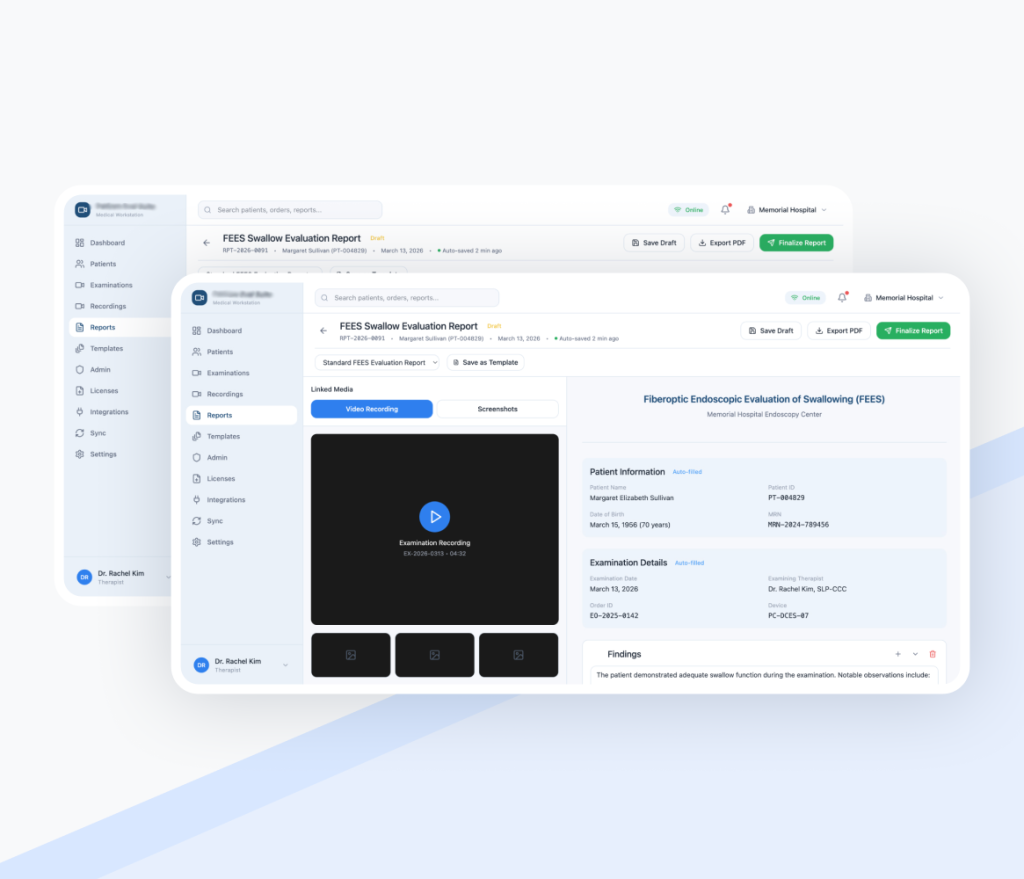The image size is (1024, 879).
Task: Click back arrow beside front report title
Action: pyautogui.click(x=323, y=330)
